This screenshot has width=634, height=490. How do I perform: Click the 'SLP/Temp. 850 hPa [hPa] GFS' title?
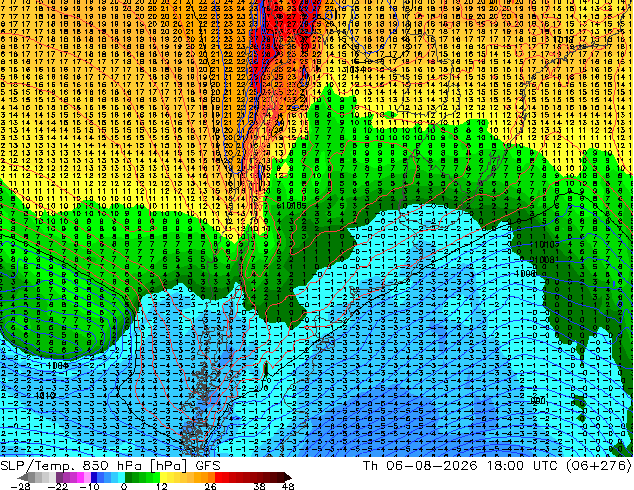[x=110, y=466]
